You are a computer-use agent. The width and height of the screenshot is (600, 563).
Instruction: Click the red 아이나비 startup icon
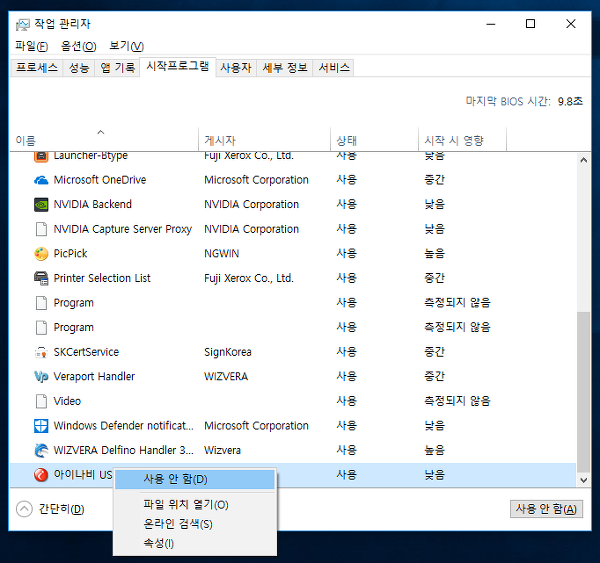click(x=41, y=475)
